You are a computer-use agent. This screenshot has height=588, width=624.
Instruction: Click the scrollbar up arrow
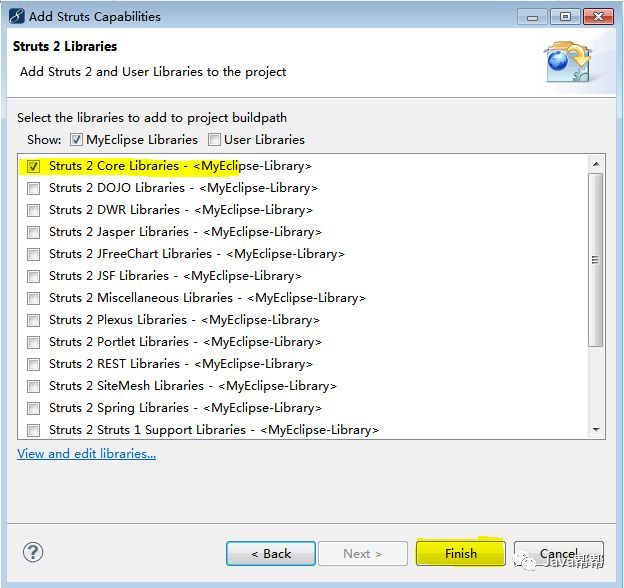pos(596,164)
